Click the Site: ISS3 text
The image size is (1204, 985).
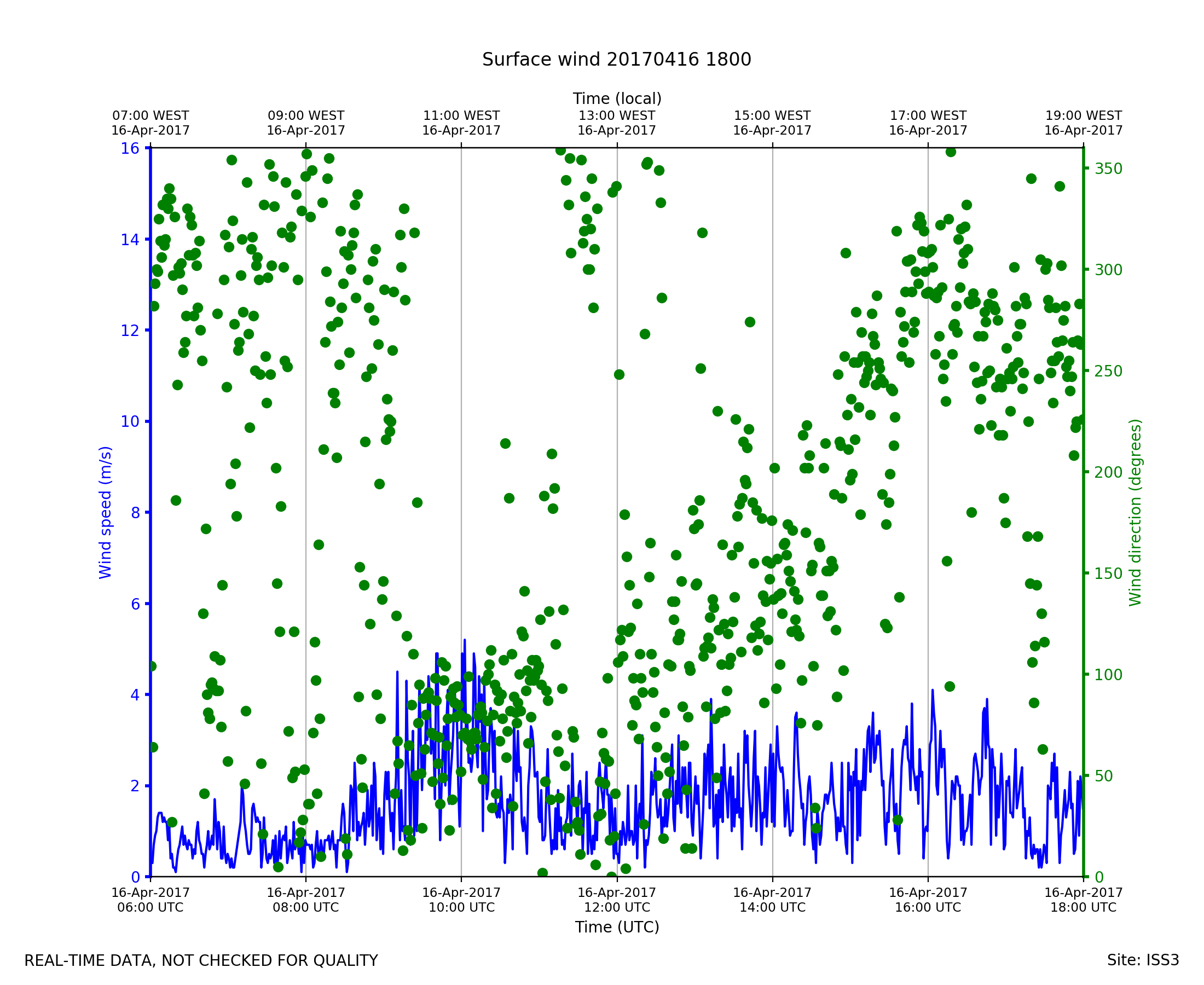pos(1143,960)
